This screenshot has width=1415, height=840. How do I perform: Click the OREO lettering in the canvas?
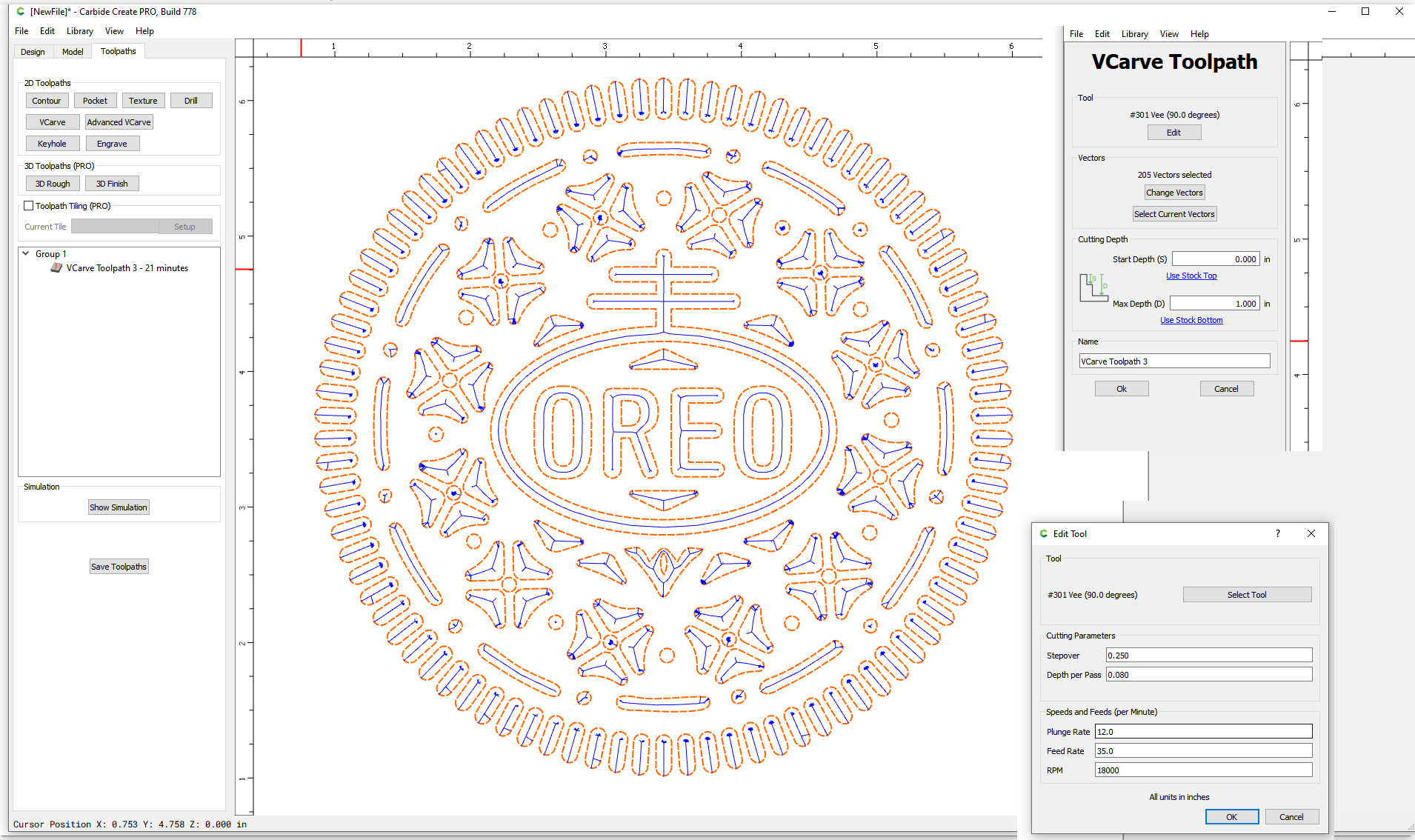(x=663, y=432)
